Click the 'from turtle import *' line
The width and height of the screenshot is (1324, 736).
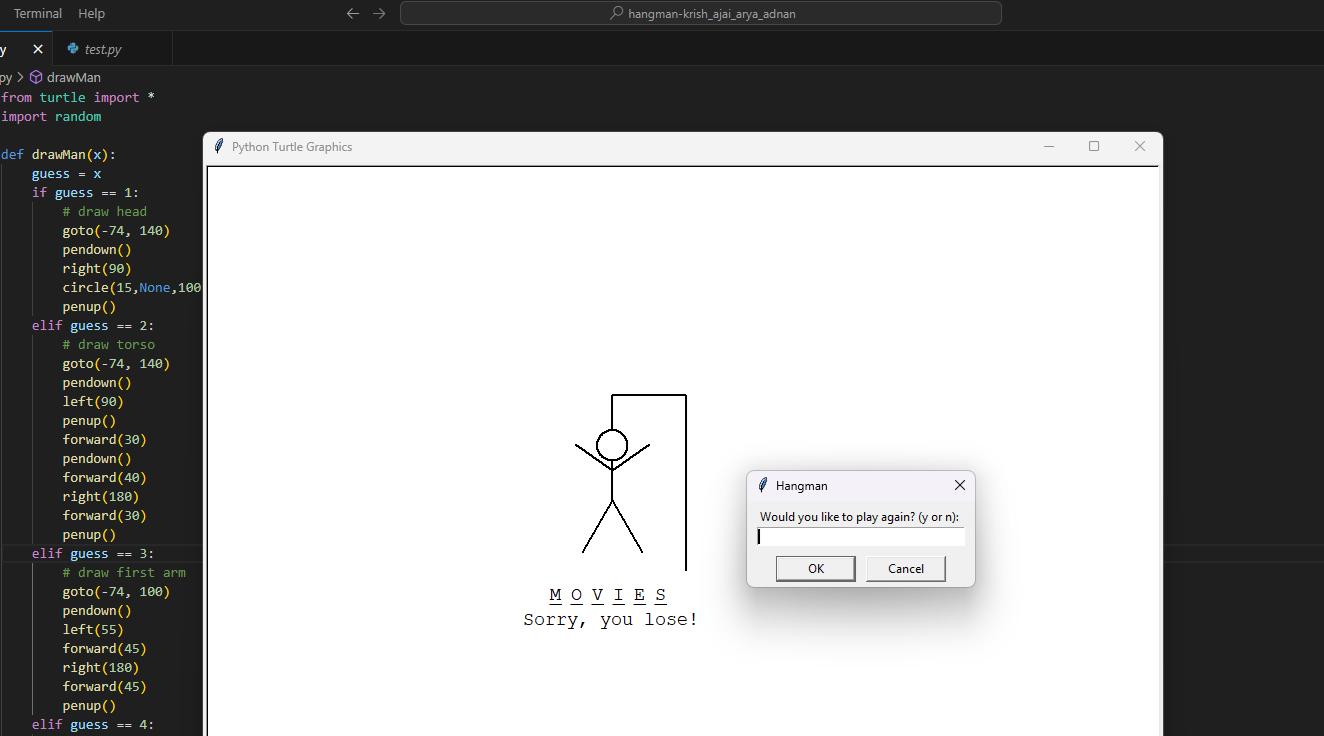tap(78, 97)
